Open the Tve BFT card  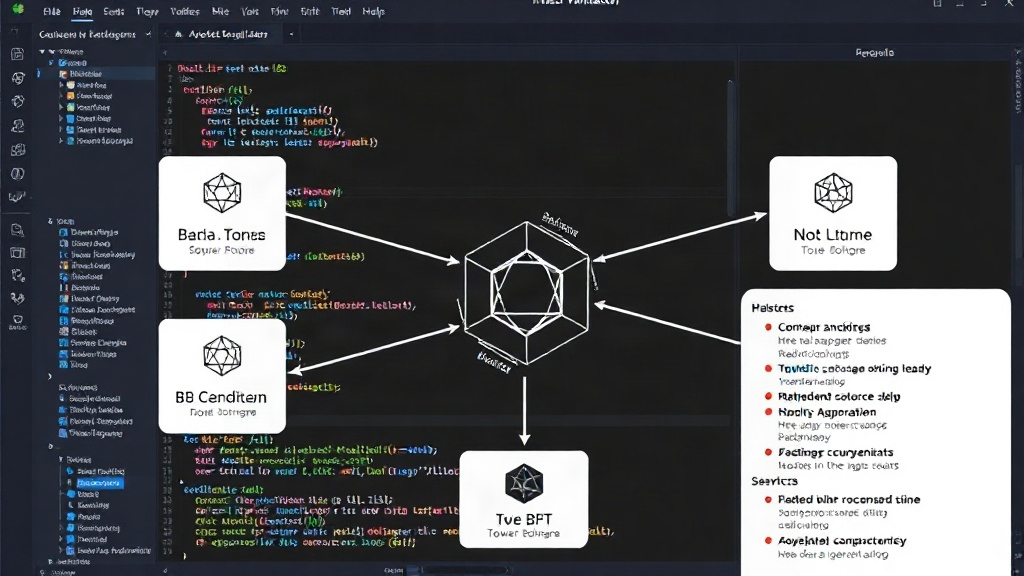(x=524, y=500)
